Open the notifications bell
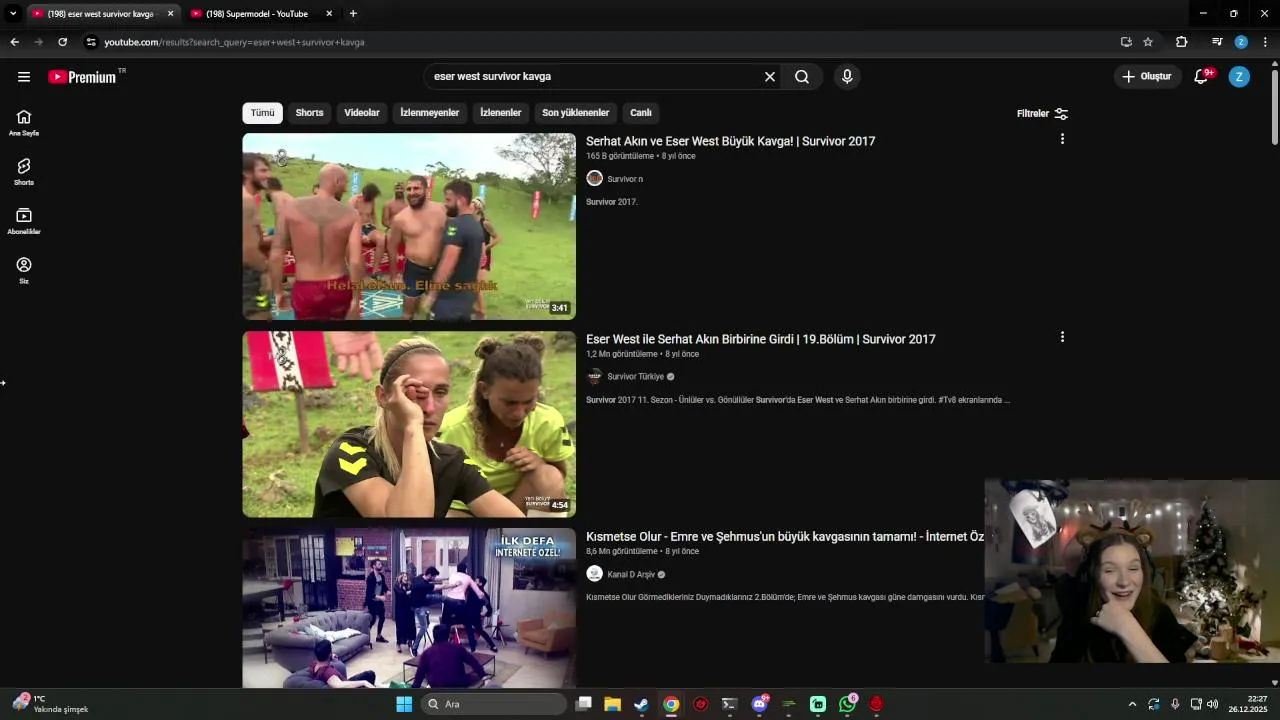 coord(1202,77)
